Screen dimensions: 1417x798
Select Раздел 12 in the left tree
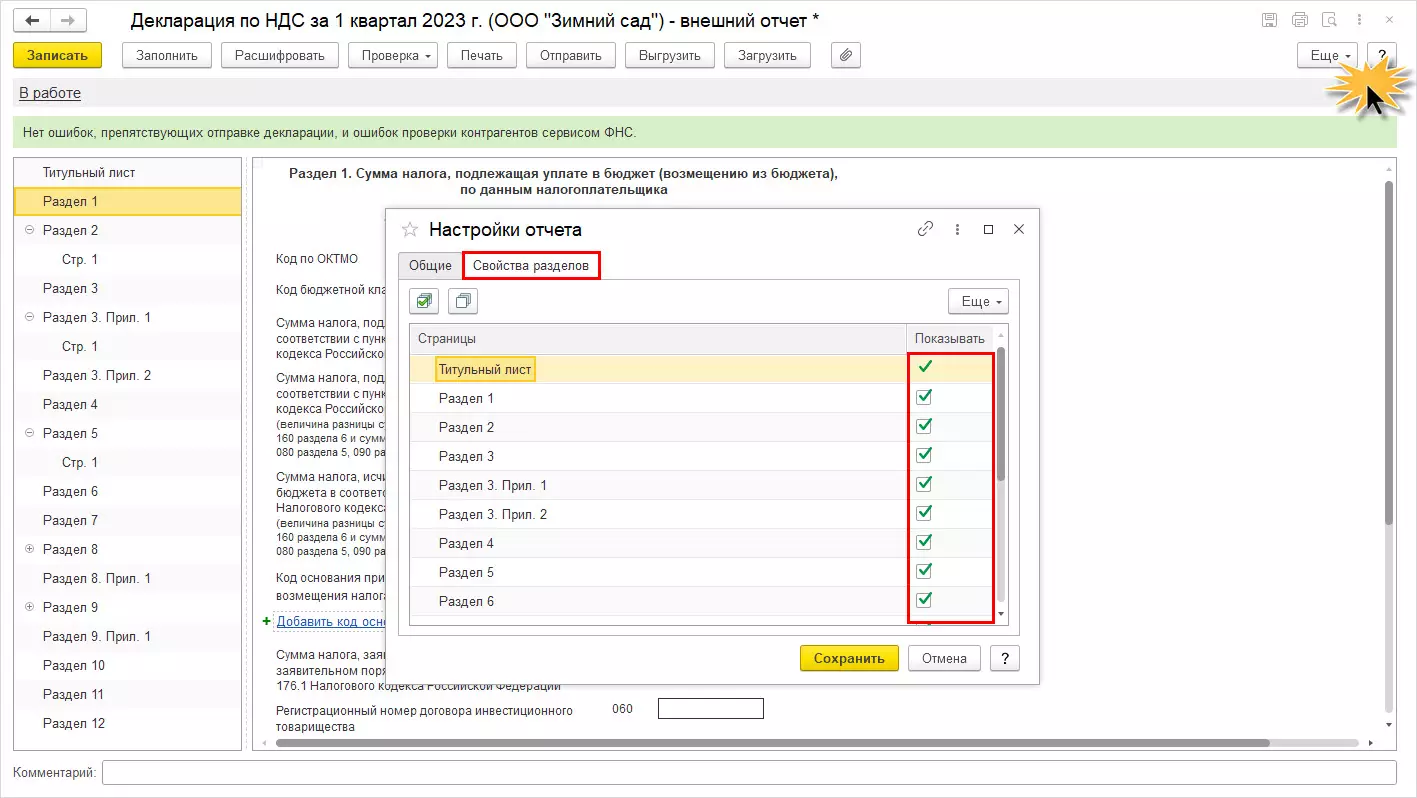click(127, 723)
